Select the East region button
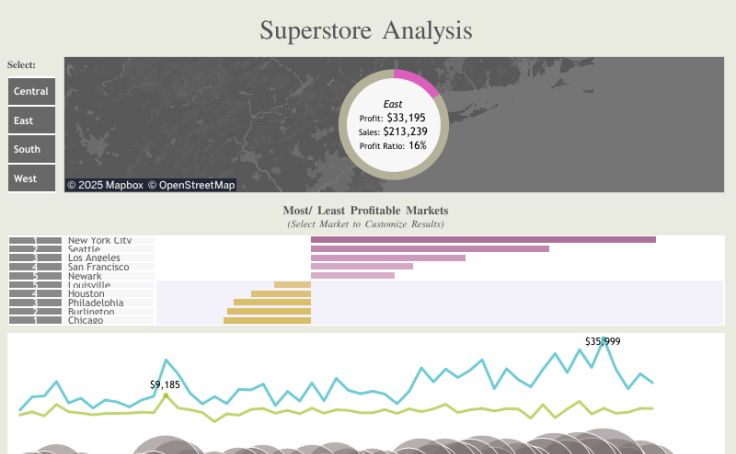The image size is (736, 454). click(31, 121)
